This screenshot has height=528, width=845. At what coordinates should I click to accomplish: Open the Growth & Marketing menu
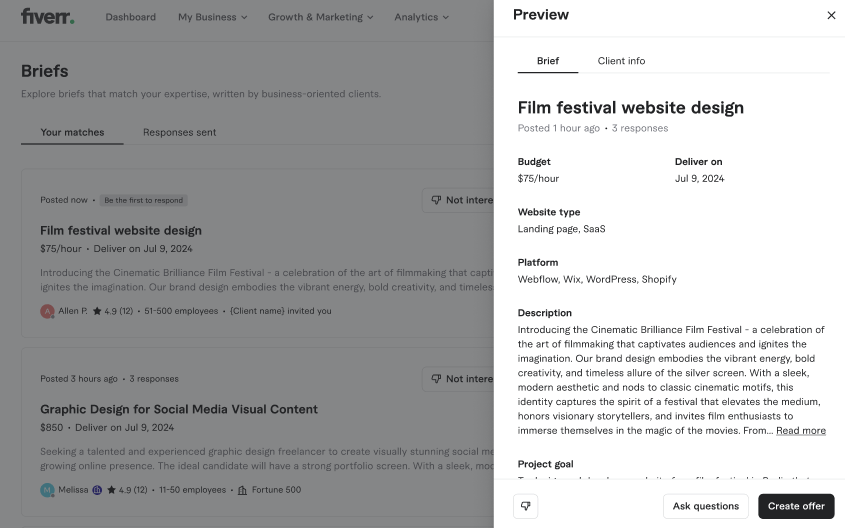pos(320,17)
